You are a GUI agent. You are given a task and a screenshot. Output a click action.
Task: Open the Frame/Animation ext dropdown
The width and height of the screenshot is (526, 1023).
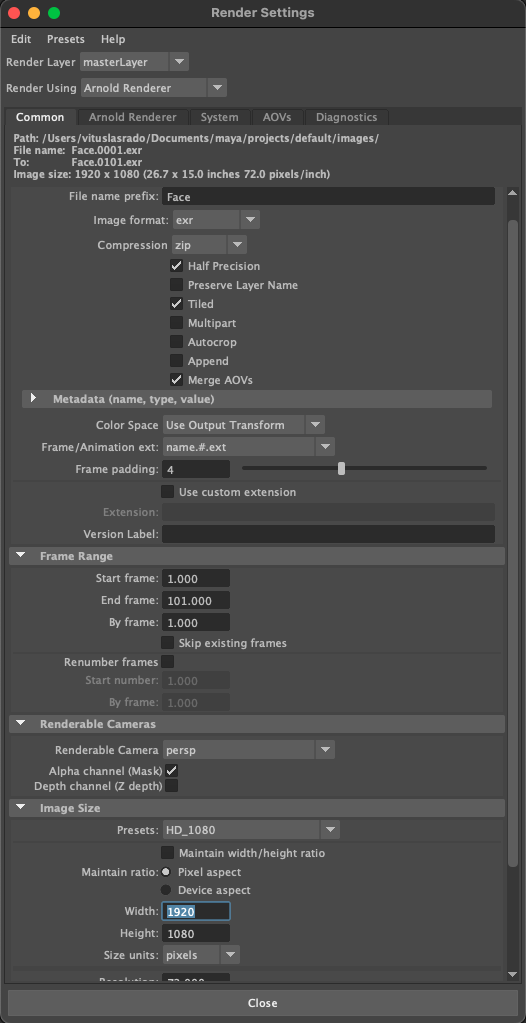[249, 448]
